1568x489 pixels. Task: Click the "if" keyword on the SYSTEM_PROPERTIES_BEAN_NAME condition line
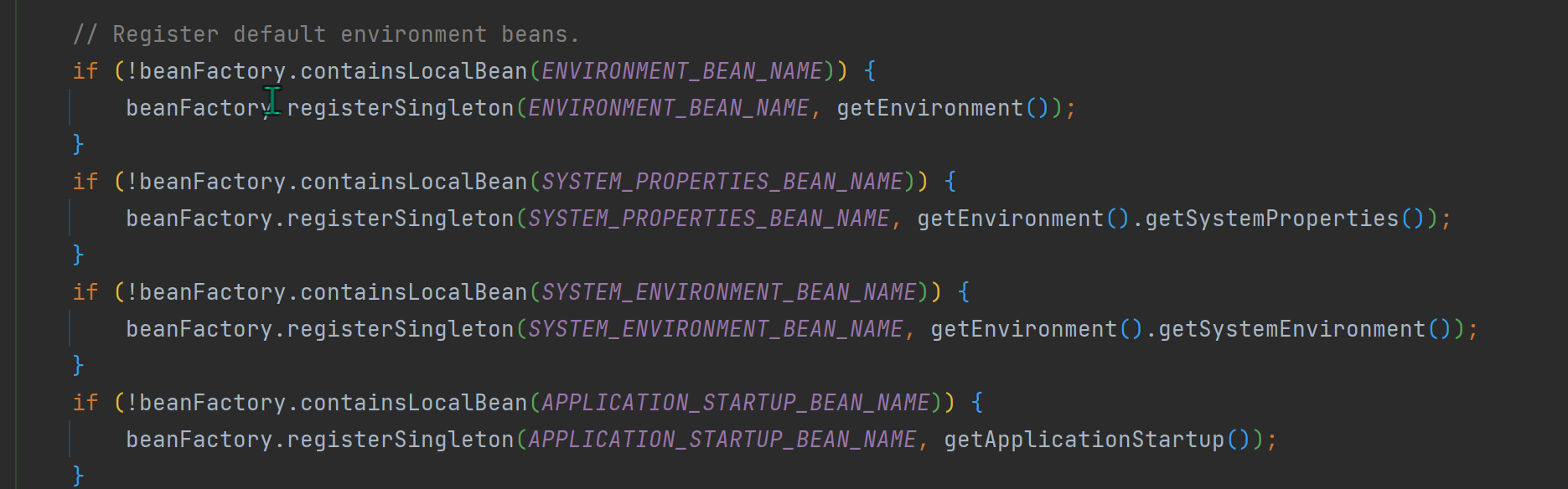click(x=85, y=182)
